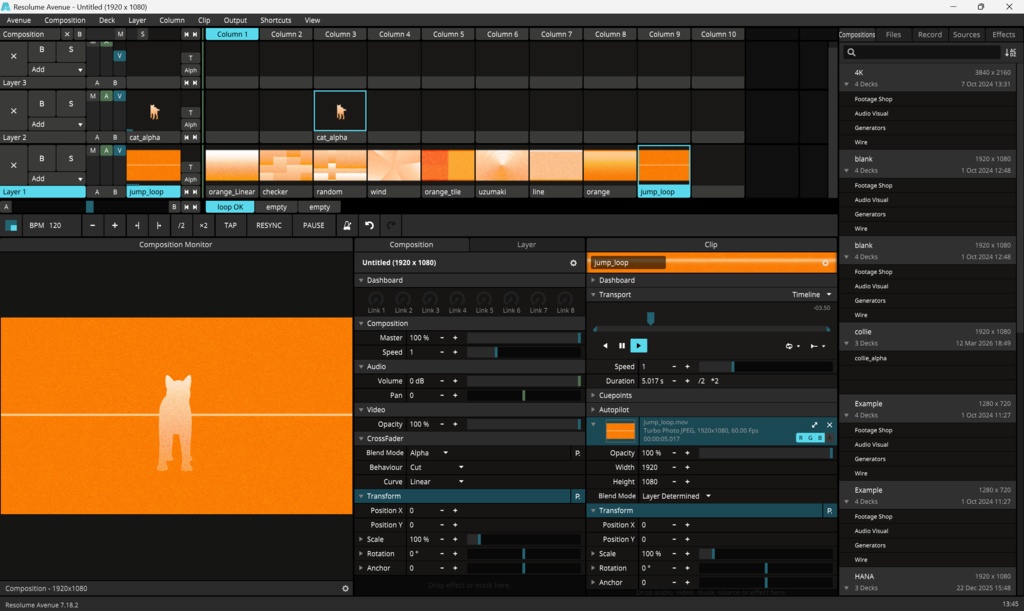1024x611 pixels.
Task: Select the uzumaki clip thumbnail
Action: pyautogui.click(x=502, y=166)
